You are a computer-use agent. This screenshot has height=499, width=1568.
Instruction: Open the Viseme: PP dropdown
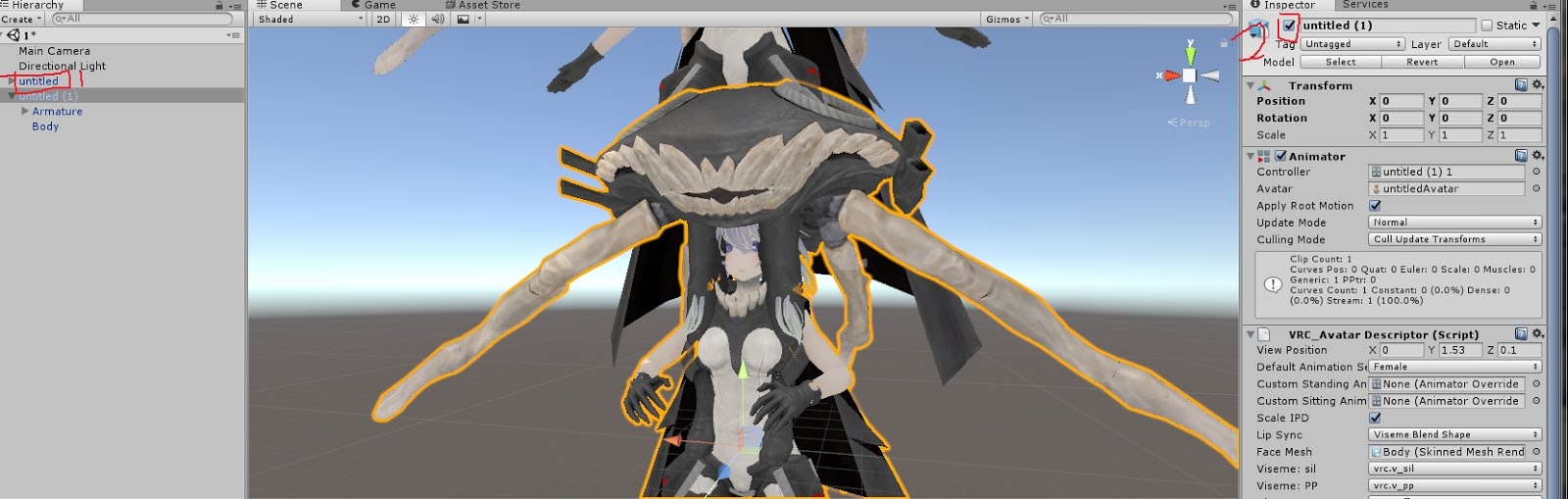(1454, 485)
